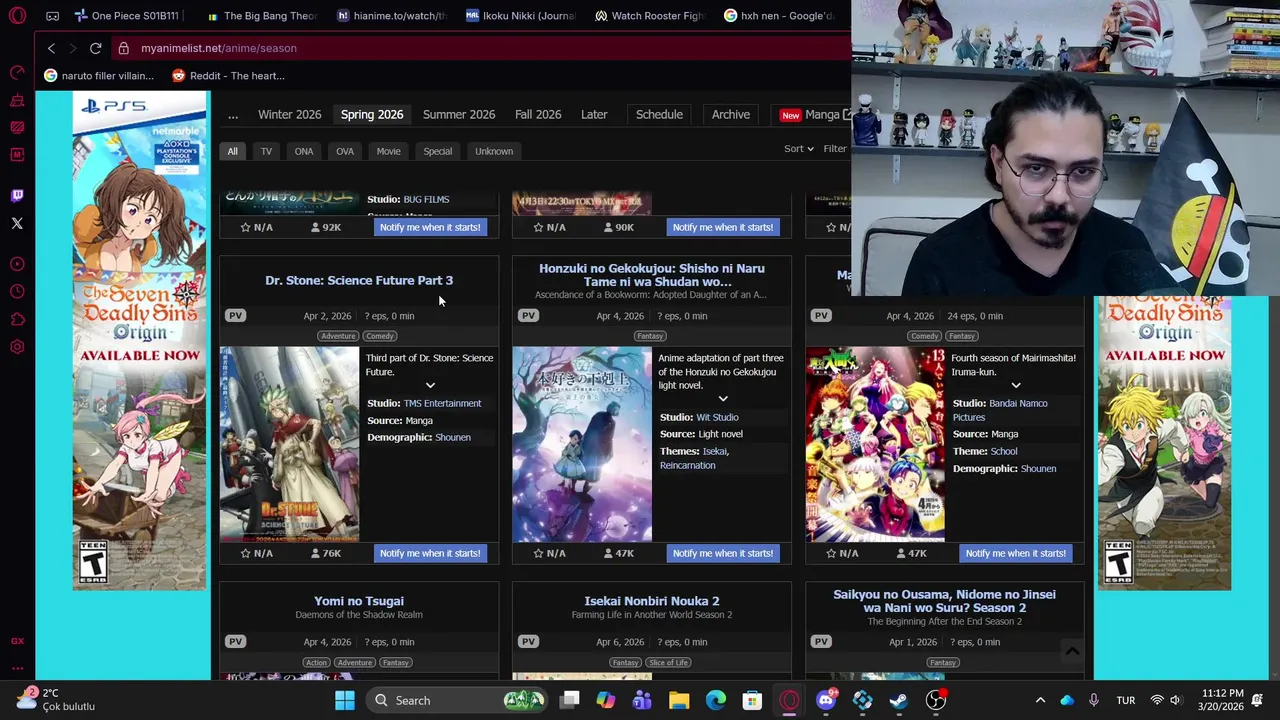Open the tab islands workspace icon
Image resolution: width=1280 pixels, height=720 pixels.
tap(52, 16)
